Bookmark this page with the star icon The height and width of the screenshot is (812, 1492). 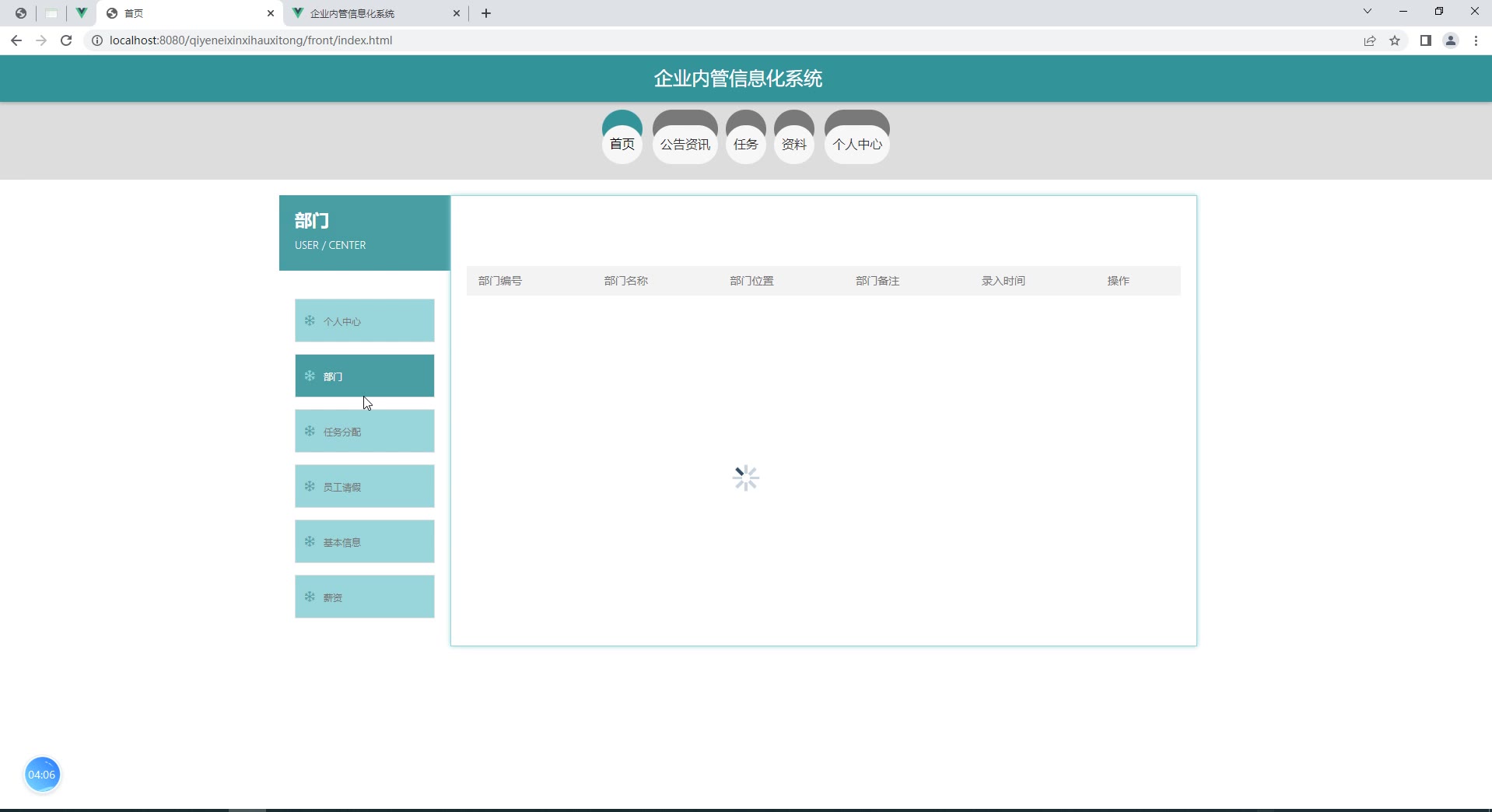[x=1395, y=40]
